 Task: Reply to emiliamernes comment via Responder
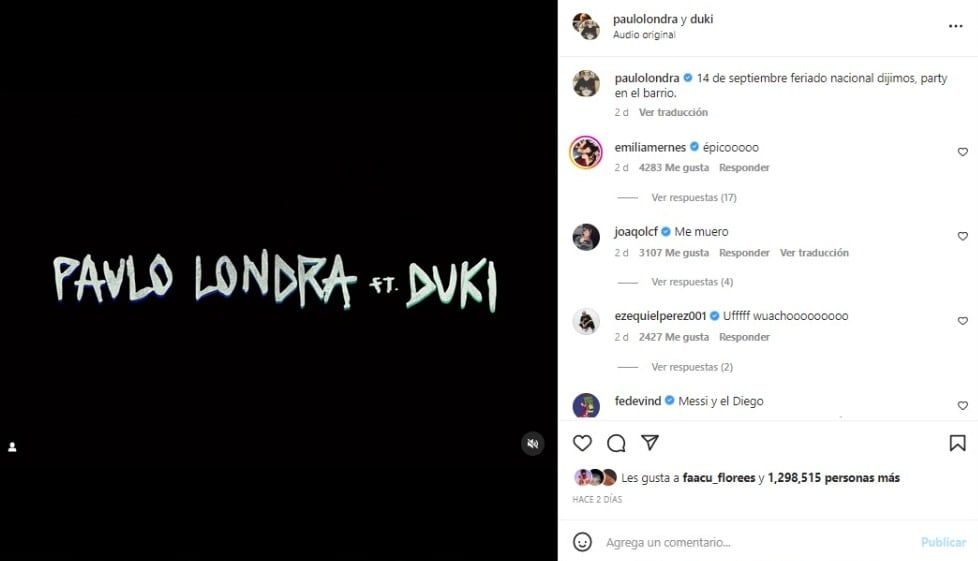click(x=744, y=167)
